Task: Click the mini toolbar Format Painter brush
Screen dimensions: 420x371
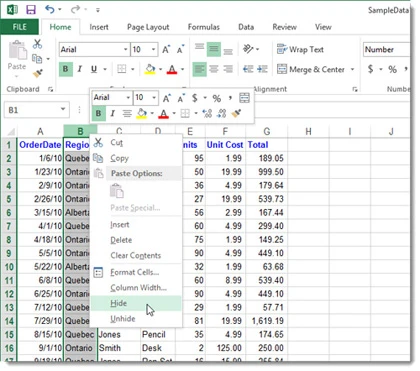Action: [x=236, y=113]
